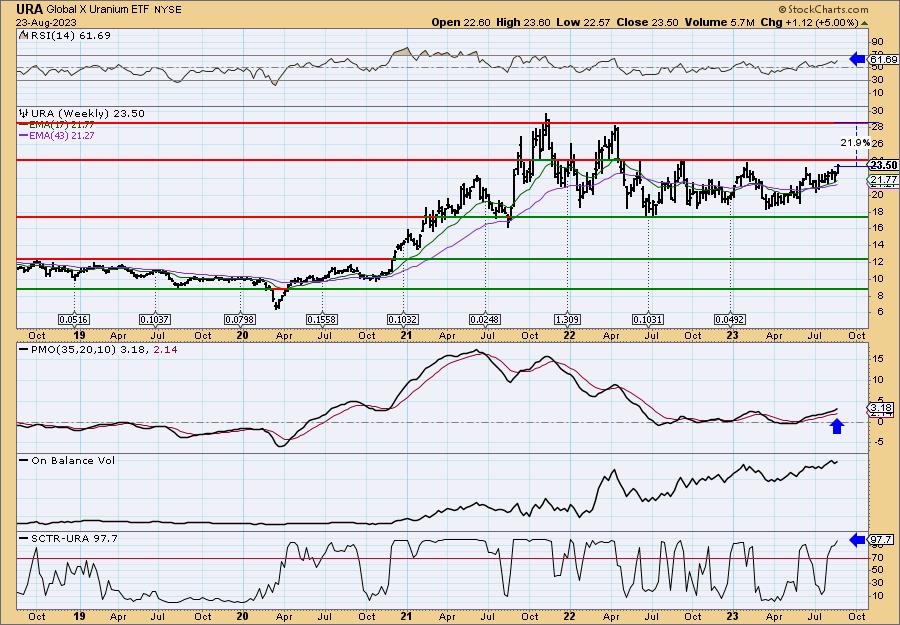Select the EMA(43) 21.27 legend label
This screenshot has height=625, width=900.
[x=63, y=135]
